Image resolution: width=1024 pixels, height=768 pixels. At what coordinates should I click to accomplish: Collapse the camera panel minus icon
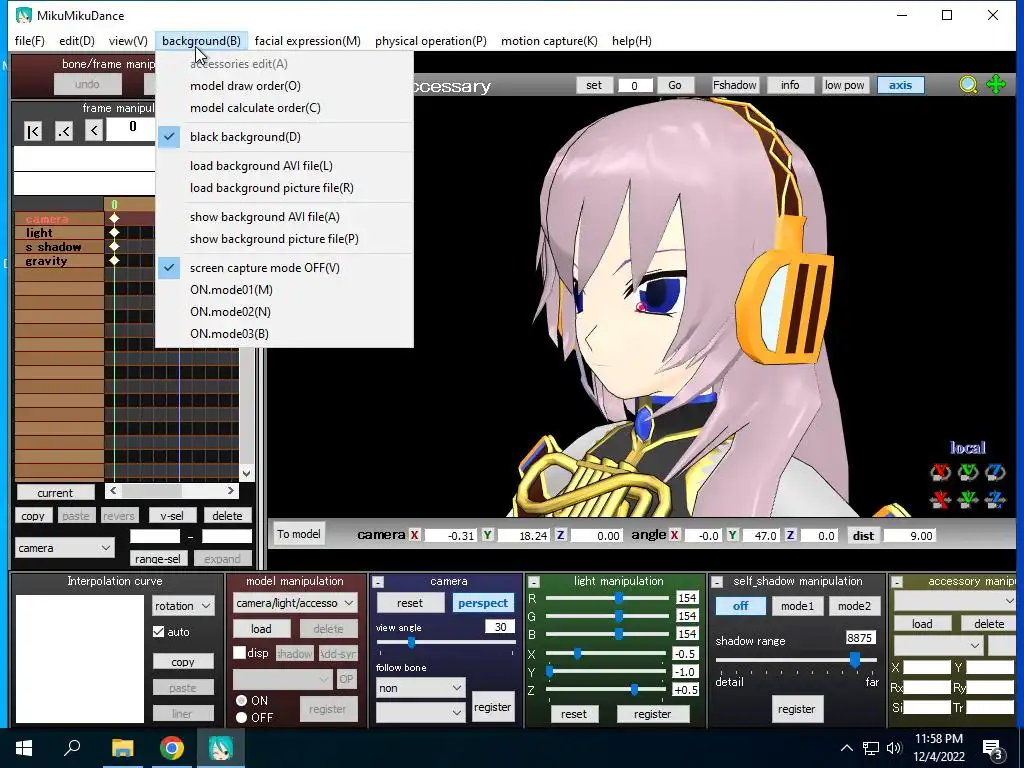[378, 582]
